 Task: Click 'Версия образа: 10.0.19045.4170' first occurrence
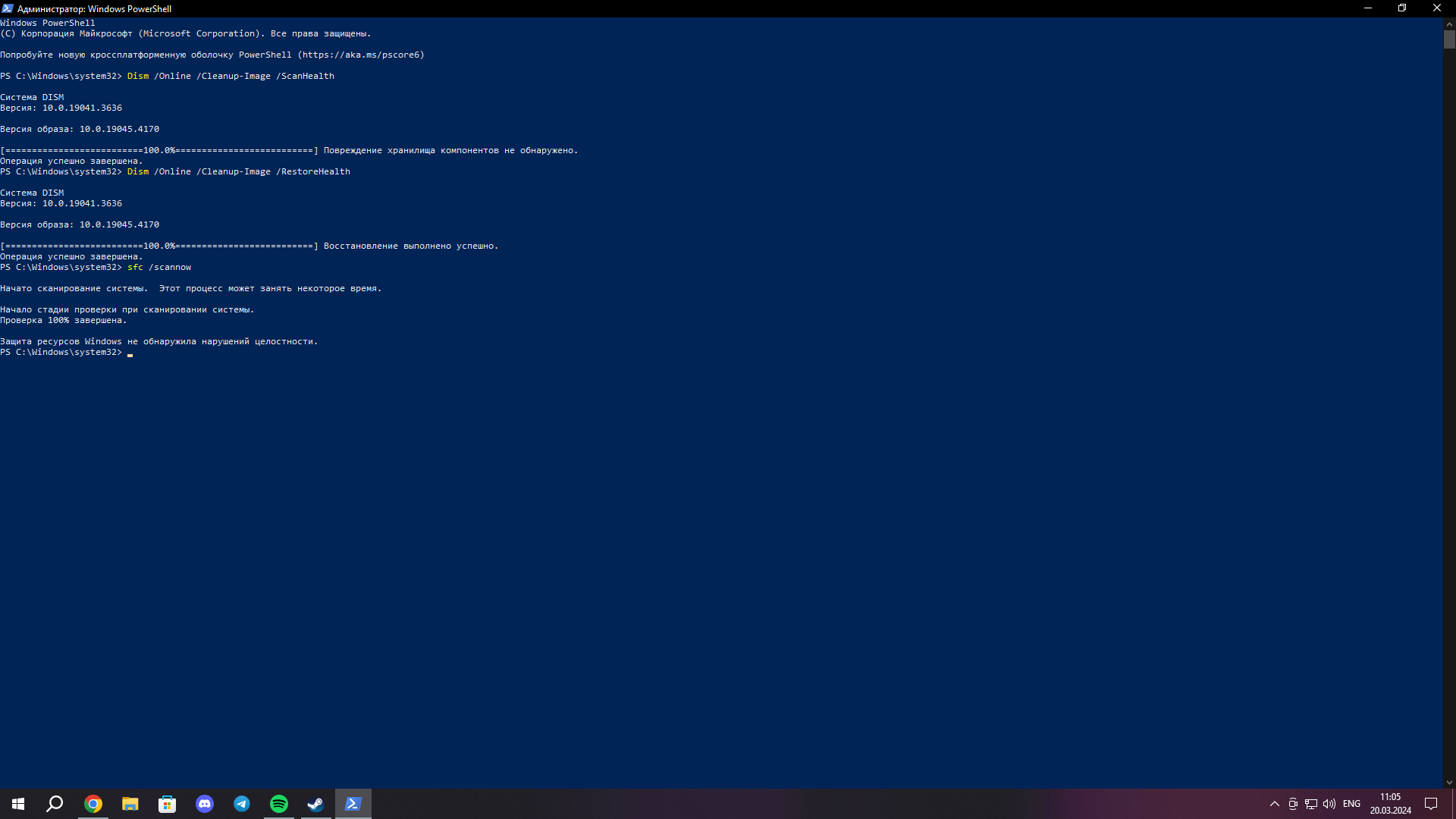click(80, 129)
